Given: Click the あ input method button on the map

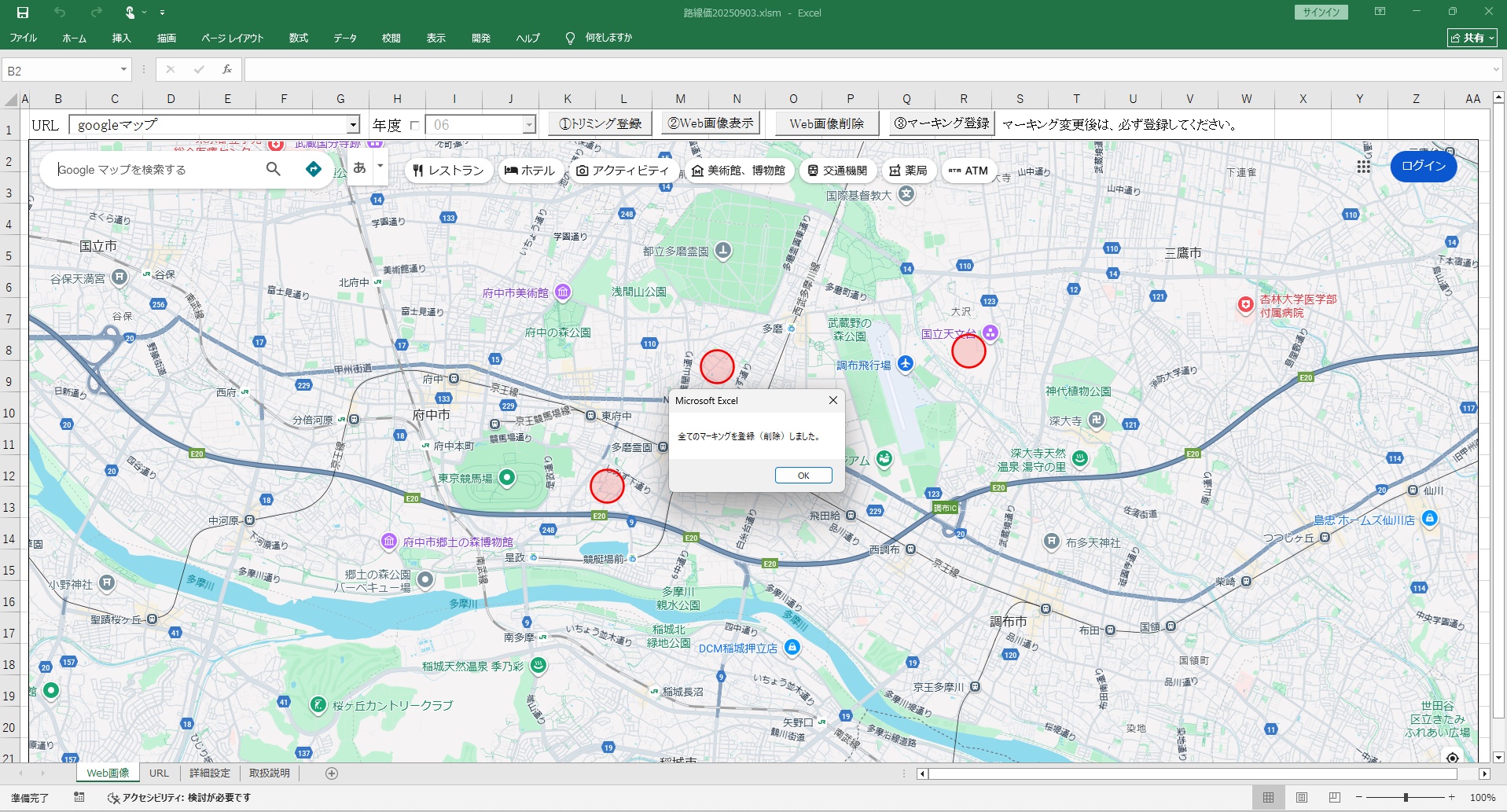Looking at the screenshot, I should (x=359, y=167).
